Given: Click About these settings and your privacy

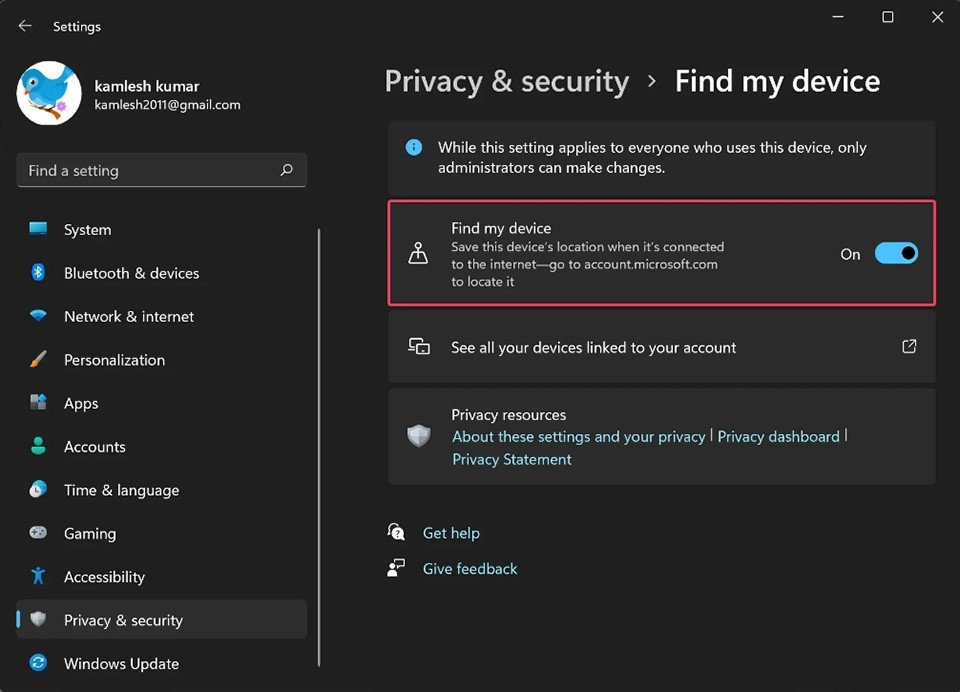Looking at the screenshot, I should point(578,436).
